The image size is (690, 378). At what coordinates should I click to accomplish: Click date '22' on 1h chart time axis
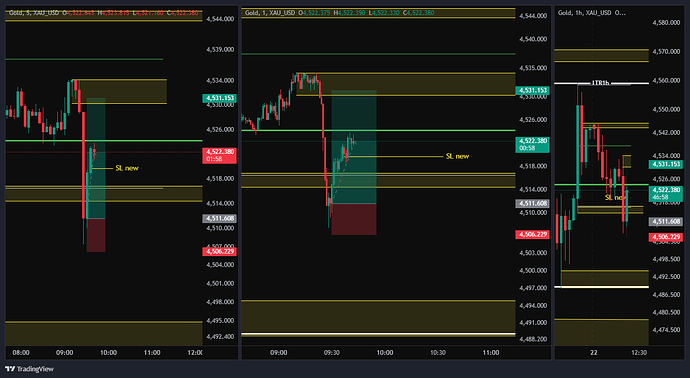[594, 352]
